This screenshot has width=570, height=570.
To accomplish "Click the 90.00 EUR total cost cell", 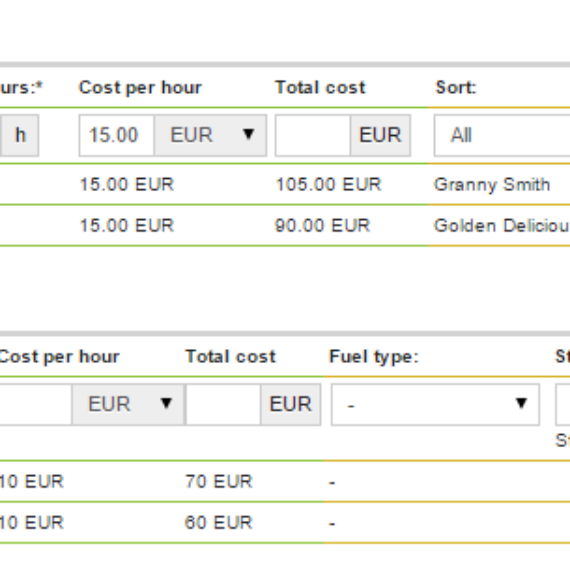I will tap(323, 225).
